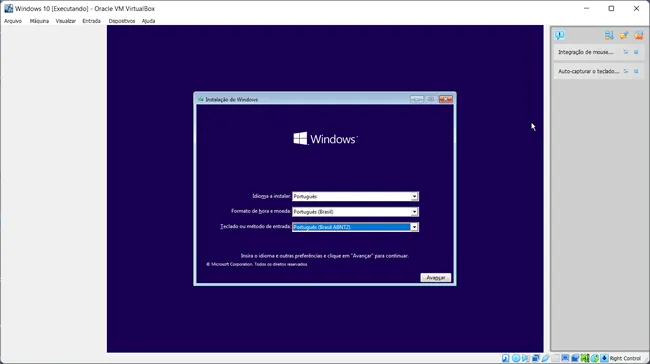Click the optical disk indicator in status bar
The image size is (650, 364).
click(516, 358)
